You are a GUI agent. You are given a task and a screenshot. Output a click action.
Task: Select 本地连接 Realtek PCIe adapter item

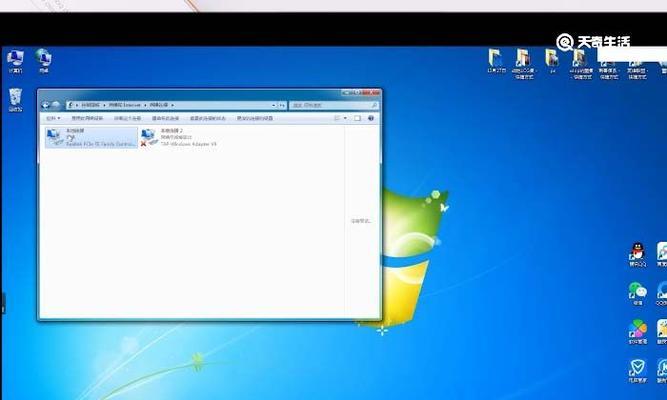(91, 137)
